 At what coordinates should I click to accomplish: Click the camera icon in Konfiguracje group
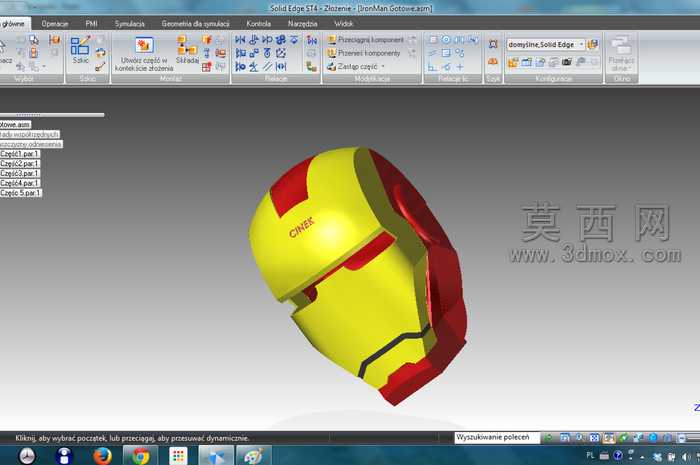567,62
